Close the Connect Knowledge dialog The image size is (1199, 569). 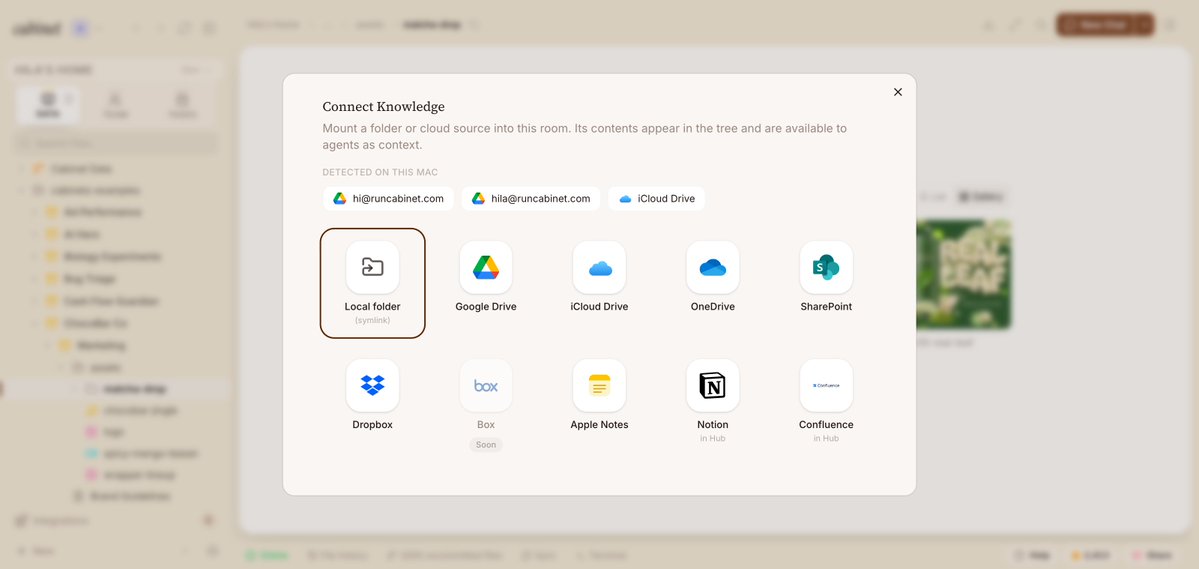tap(898, 92)
